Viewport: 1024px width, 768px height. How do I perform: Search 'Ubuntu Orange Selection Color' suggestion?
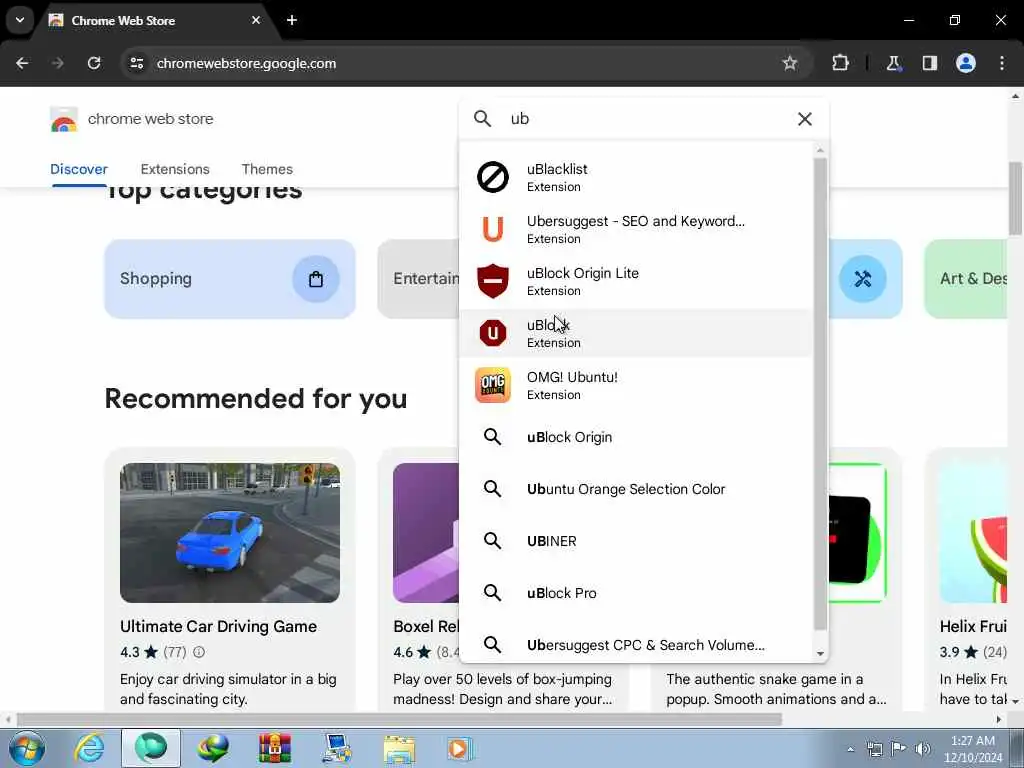[x=637, y=489]
